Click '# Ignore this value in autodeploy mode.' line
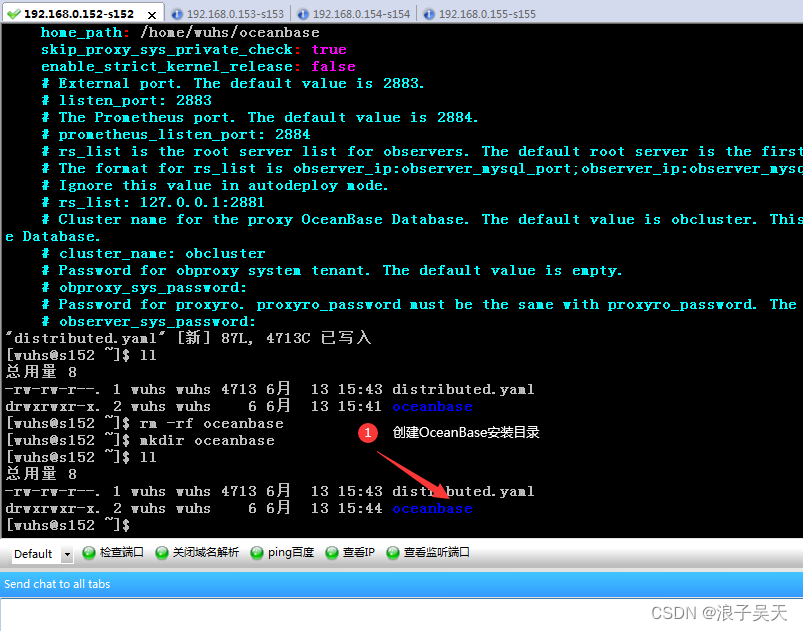Viewport: 803px width, 631px height. click(x=216, y=185)
